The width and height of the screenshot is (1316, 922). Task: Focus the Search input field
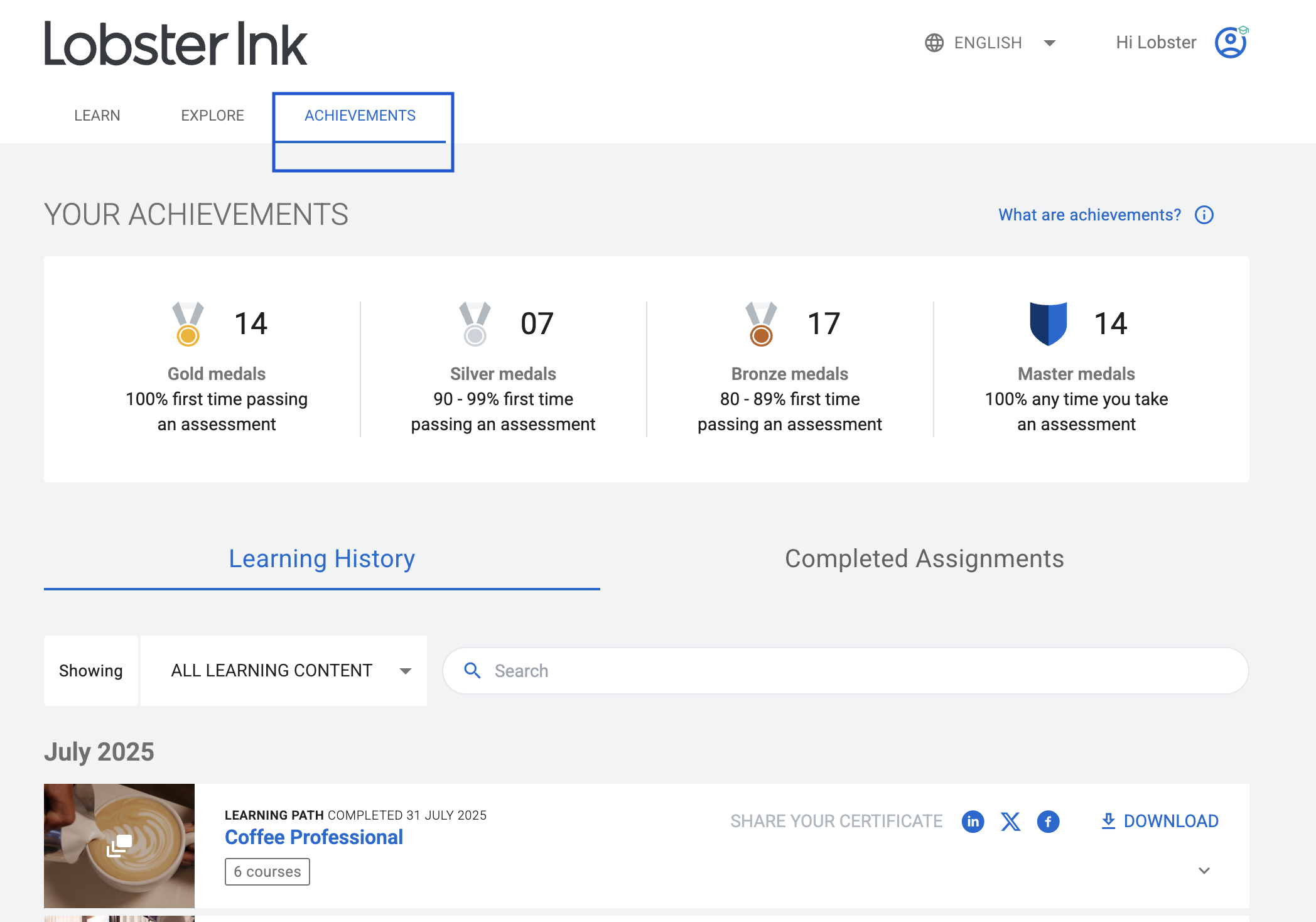[846, 671]
